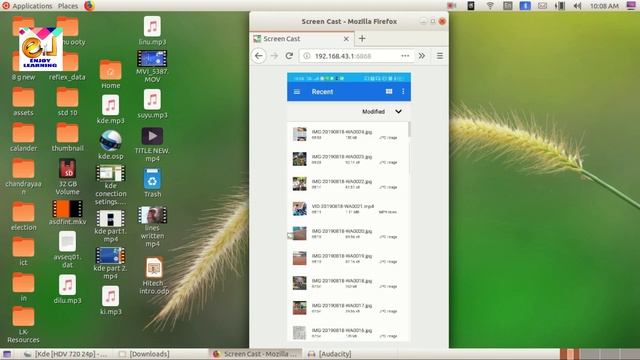640x360 pixels.
Task: Open IMG-20190818-WA0024.jpg in the list
Action: [348, 134]
